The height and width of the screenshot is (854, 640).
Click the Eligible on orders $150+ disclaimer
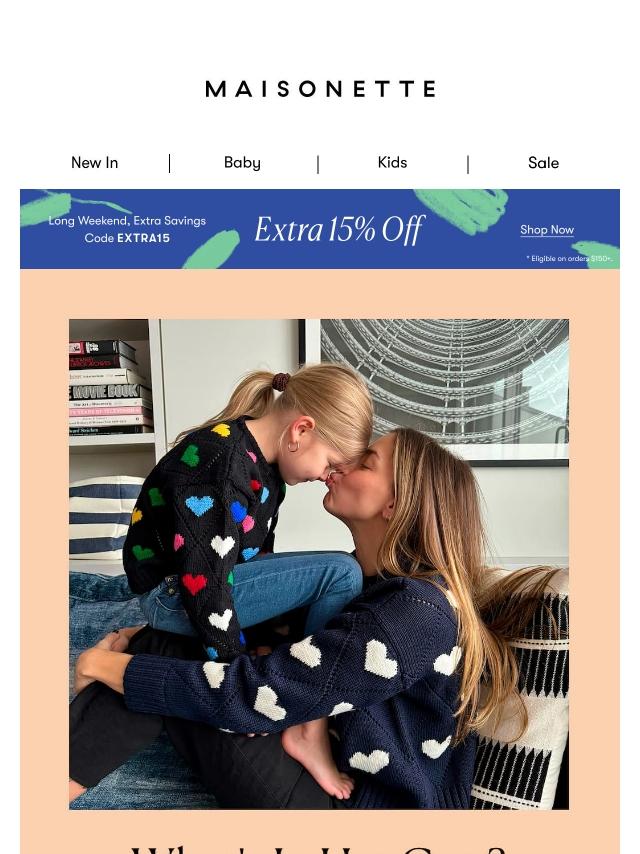pos(569,259)
